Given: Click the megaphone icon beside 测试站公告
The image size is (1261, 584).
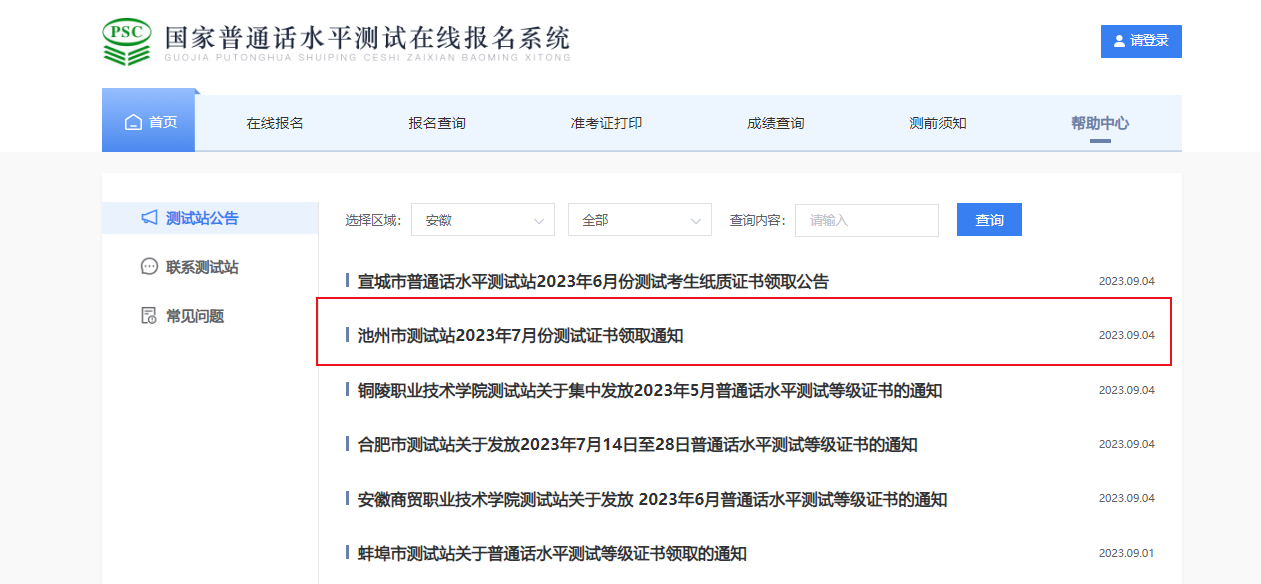Looking at the screenshot, I should (x=149, y=218).
